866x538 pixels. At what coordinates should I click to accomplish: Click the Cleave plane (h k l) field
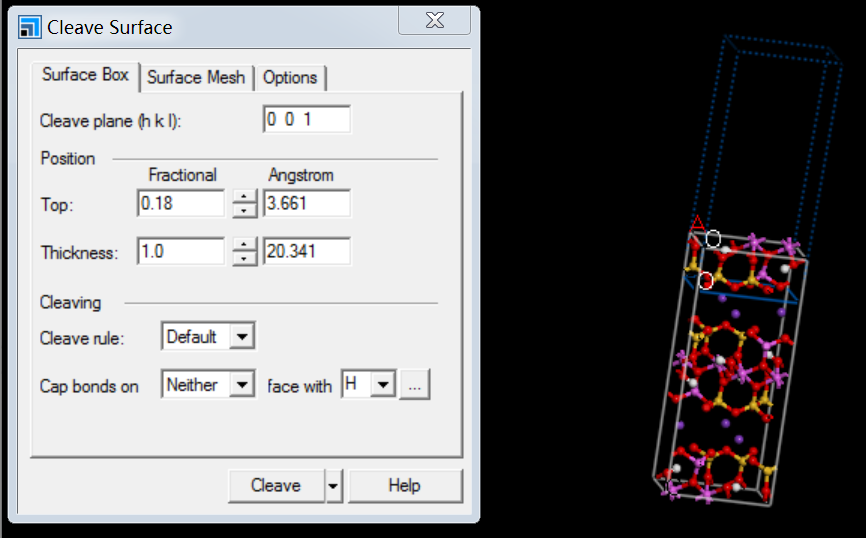click(x=306, y=120)
